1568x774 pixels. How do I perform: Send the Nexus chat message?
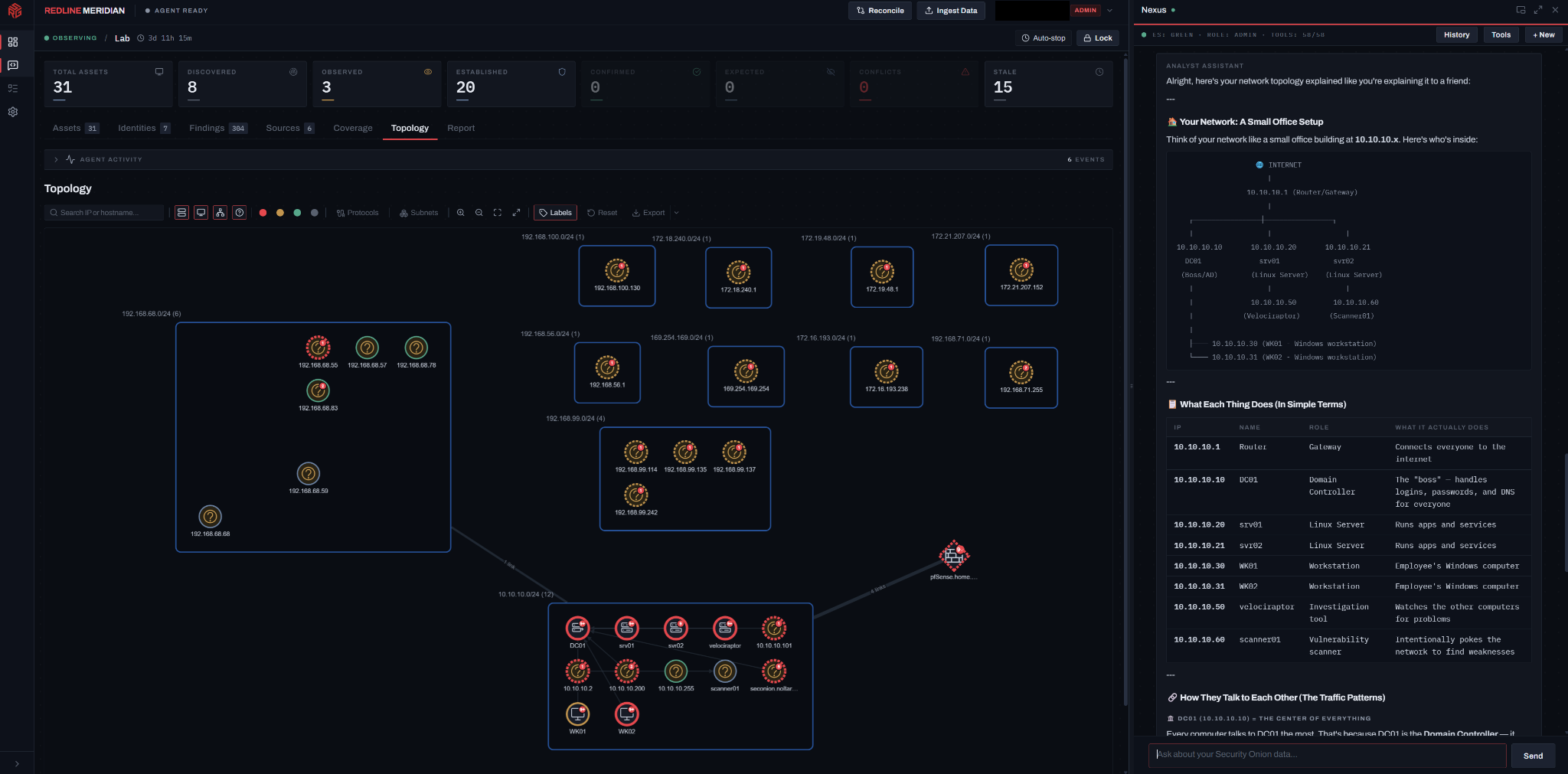1533,756
